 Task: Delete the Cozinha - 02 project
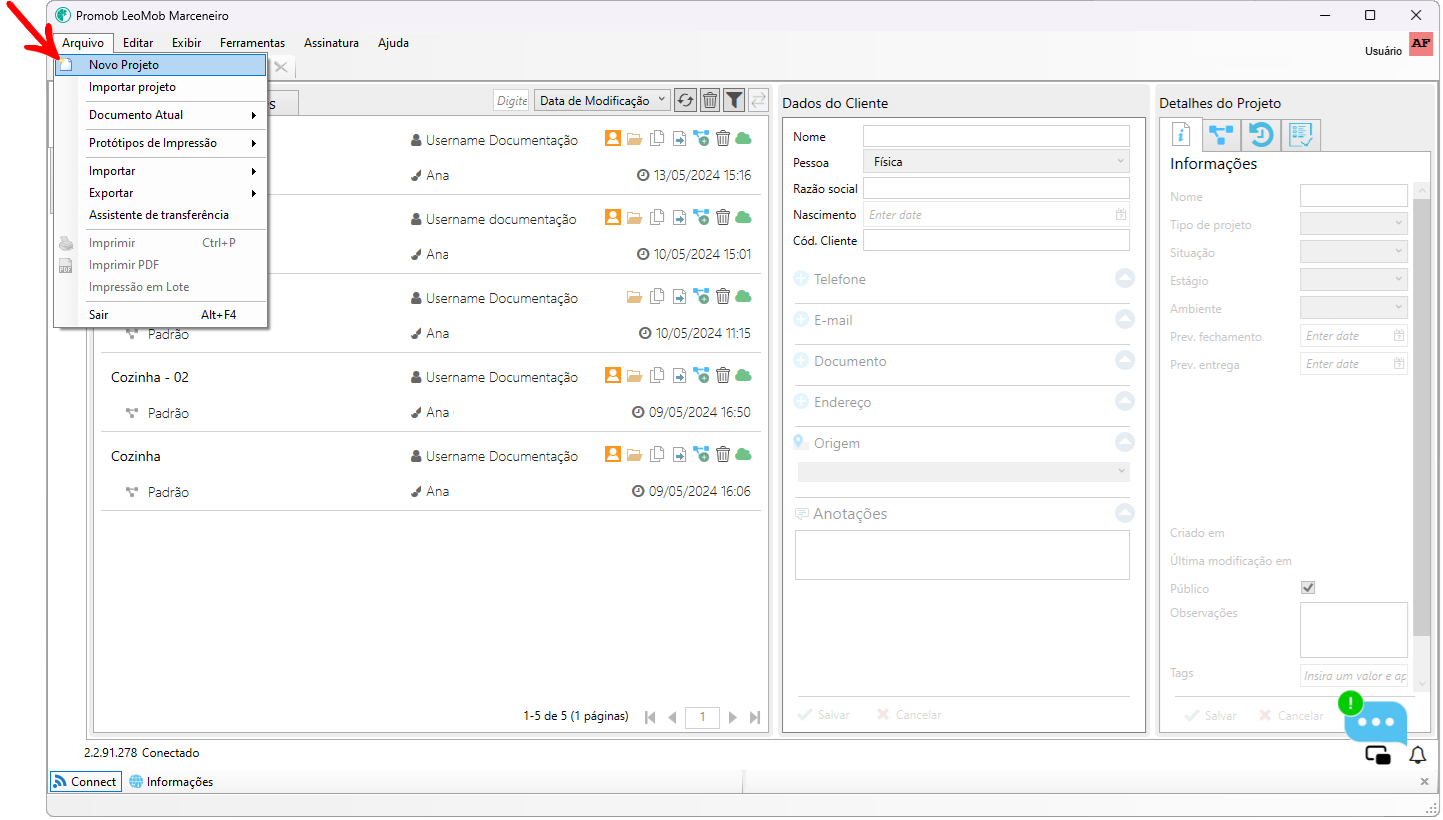(x=723, y=376)
